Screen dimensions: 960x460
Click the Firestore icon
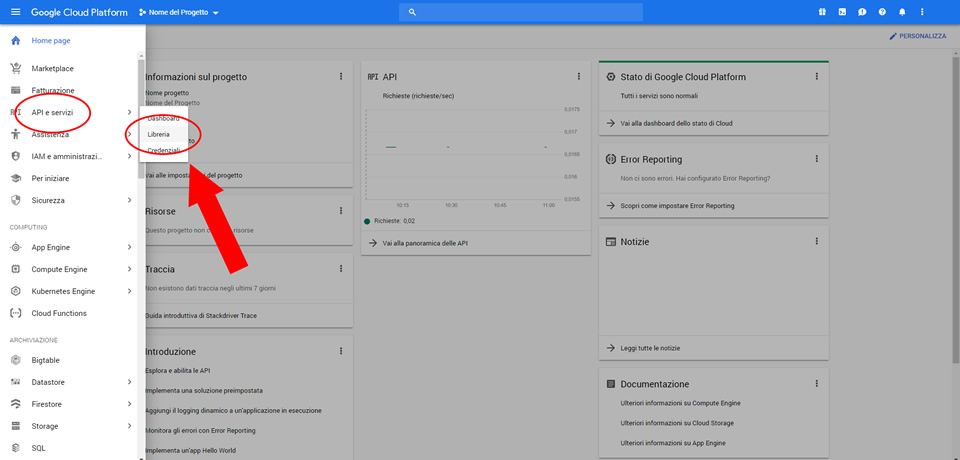(16, 404)
